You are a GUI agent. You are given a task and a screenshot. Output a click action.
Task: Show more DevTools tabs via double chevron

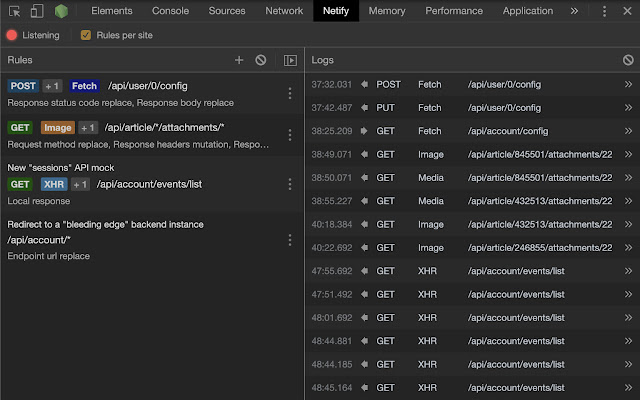click(x=574, y=11)
